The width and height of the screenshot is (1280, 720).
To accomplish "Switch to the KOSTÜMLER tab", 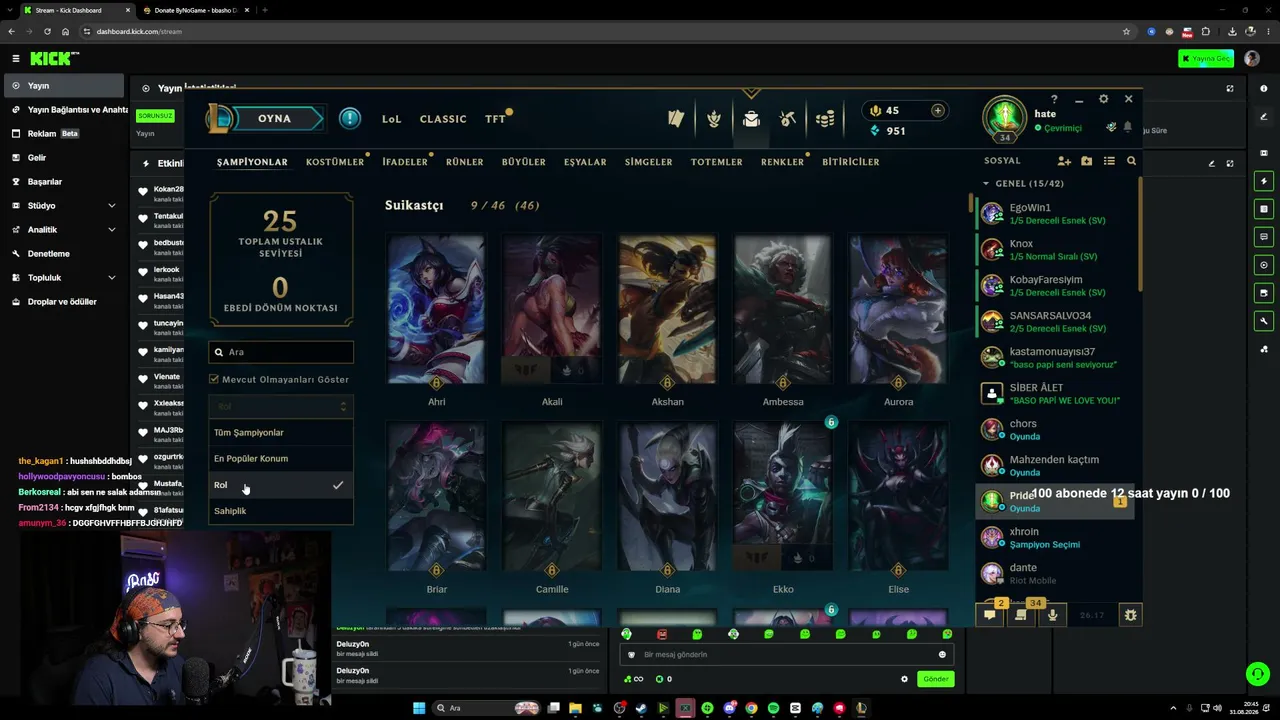I will (335, 162).
